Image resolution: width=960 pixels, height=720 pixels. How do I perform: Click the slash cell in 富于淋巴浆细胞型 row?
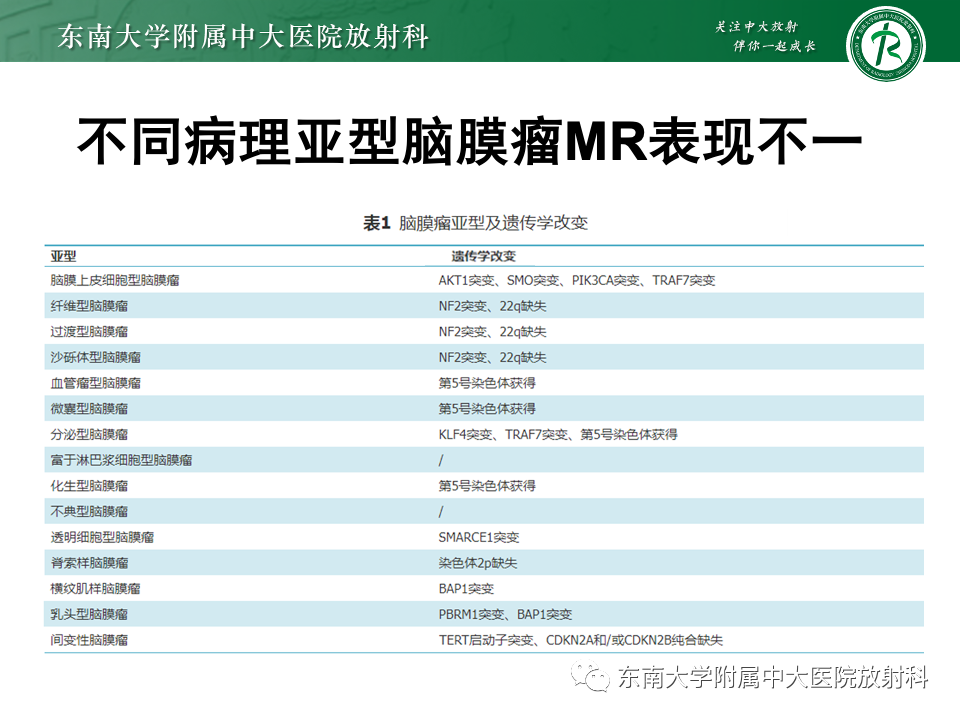click(441, 460)
